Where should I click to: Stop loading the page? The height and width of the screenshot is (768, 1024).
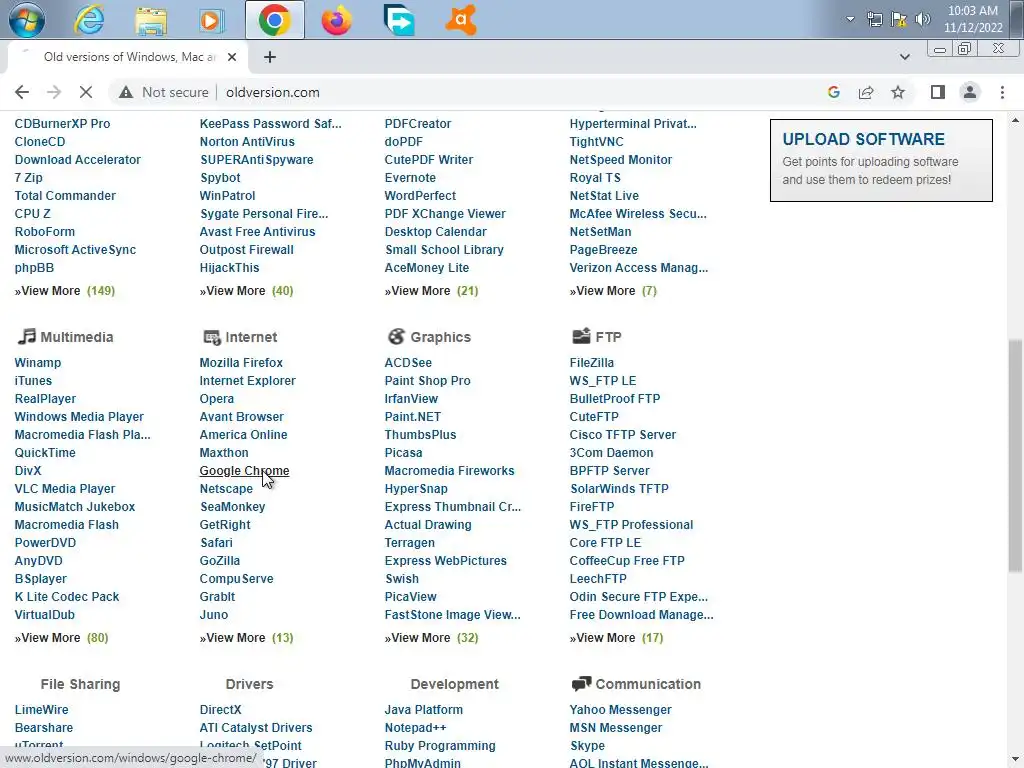click(86, 92)
